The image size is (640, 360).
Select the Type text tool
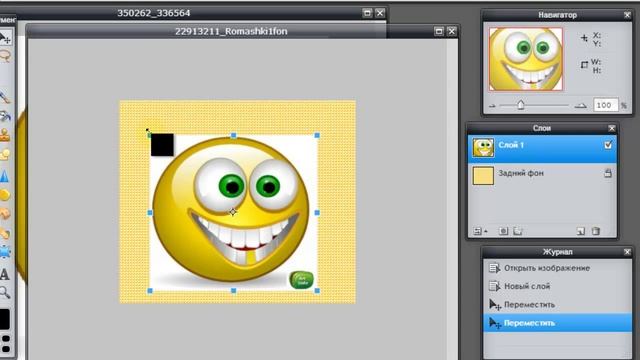5,274
